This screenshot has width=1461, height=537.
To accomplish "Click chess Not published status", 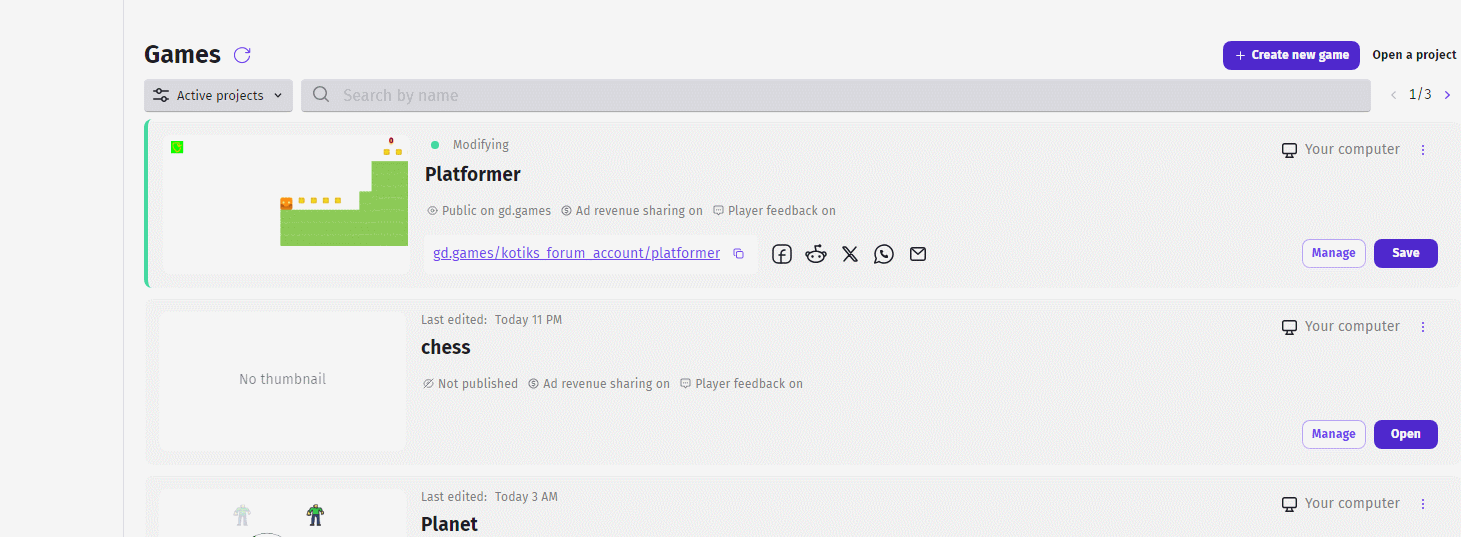I will (470, 384).
